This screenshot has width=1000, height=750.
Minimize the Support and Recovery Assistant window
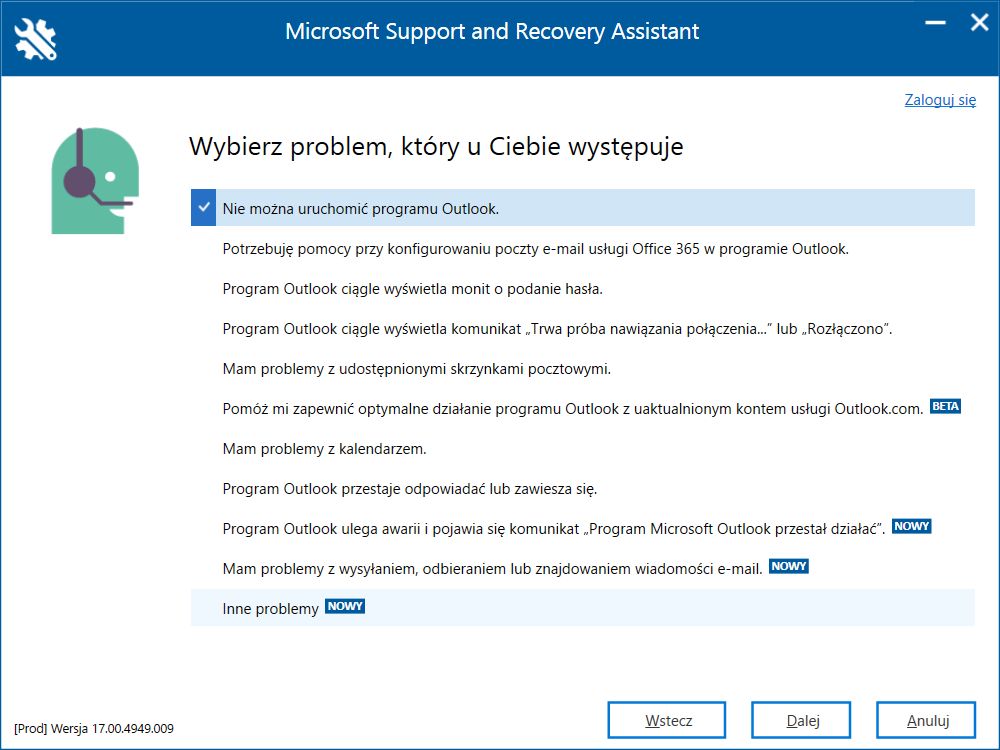pyautogui.click(x=935, y=24)
